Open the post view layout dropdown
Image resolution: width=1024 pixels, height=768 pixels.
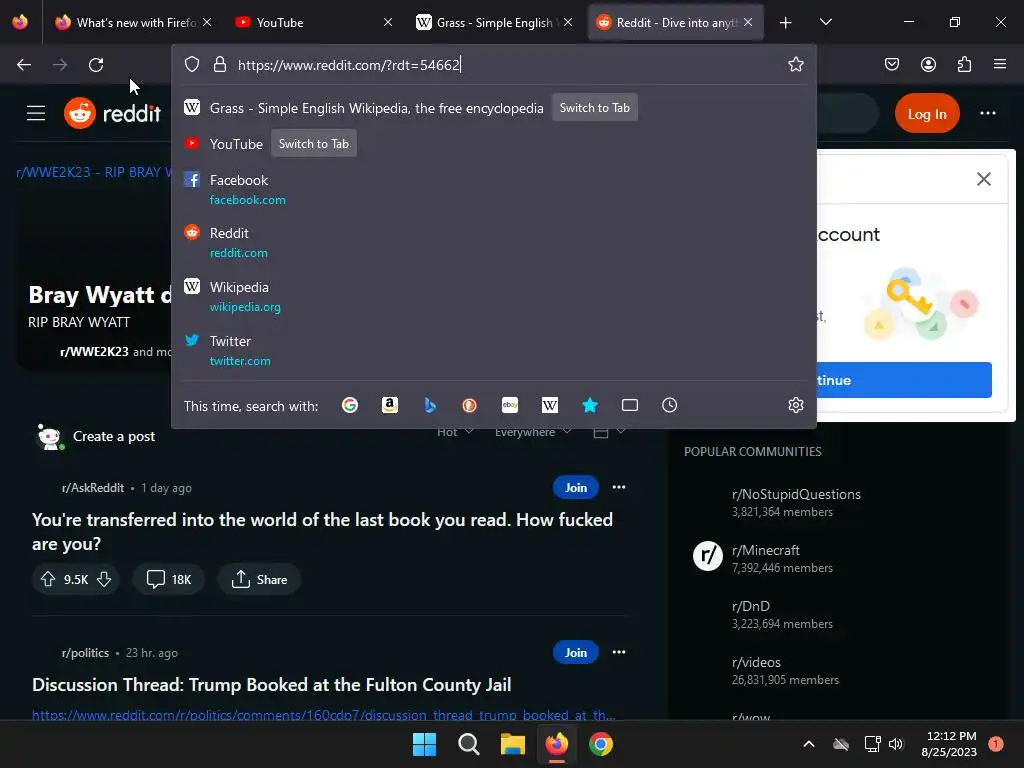tap(609, 432)
